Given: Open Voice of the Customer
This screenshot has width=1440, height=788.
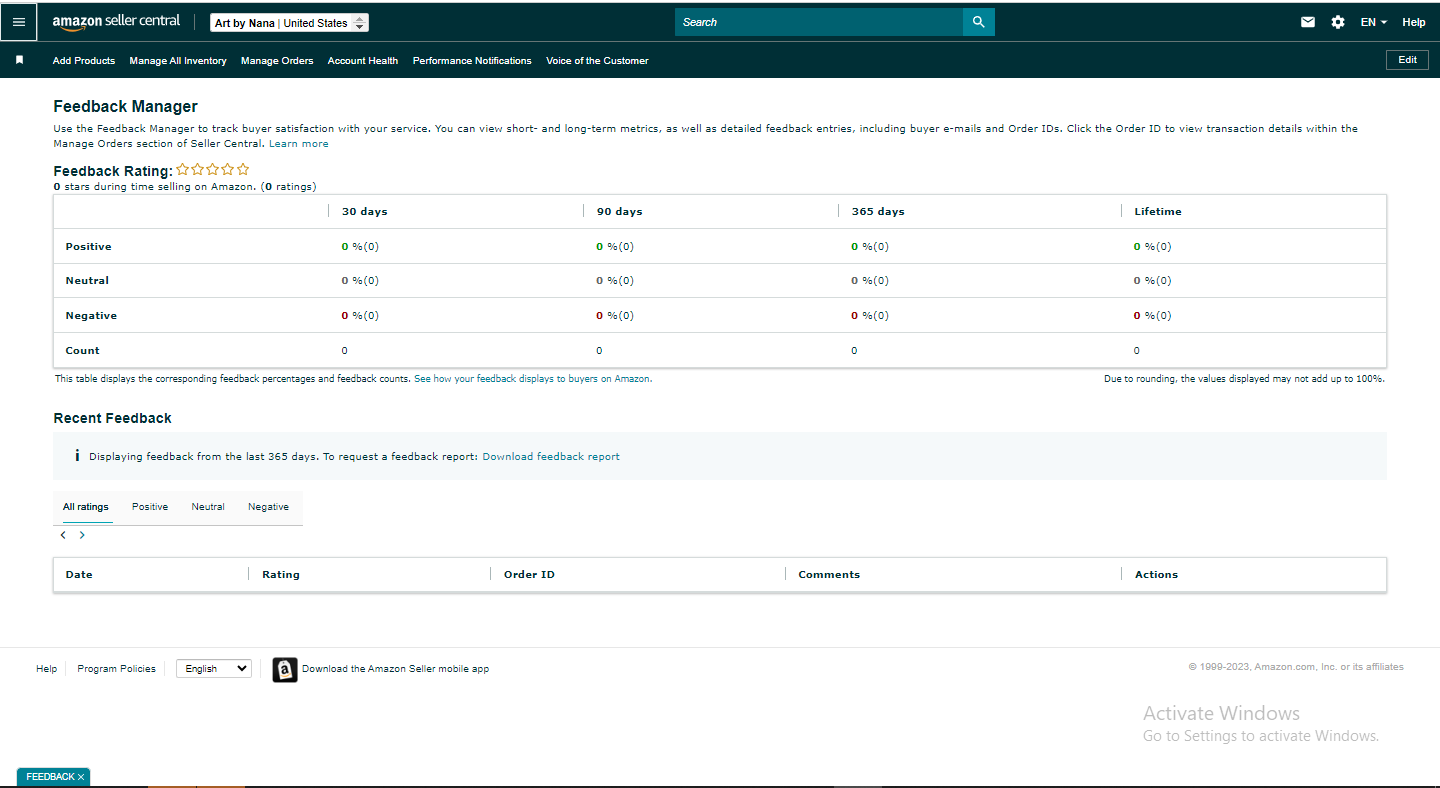Looking at the screenshot, I should pos(597,61).
